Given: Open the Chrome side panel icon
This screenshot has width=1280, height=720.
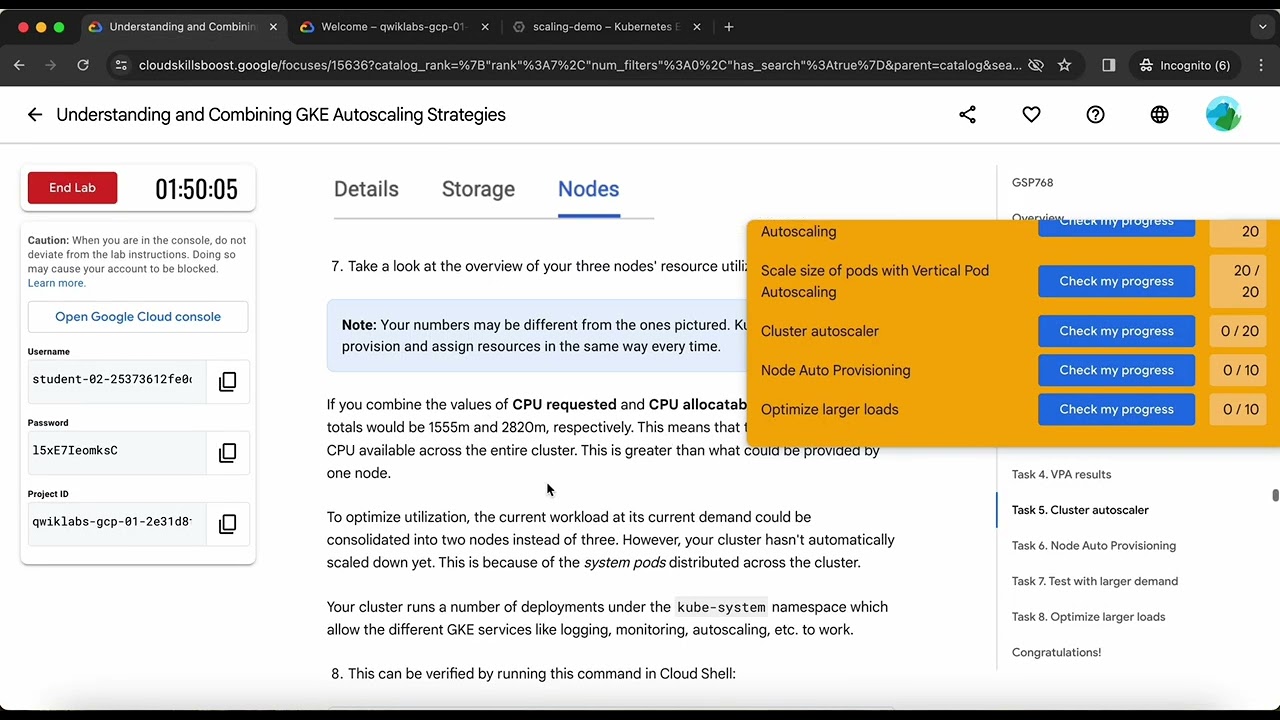Looking at the screenshot, I should click(x=1108, y=65).
